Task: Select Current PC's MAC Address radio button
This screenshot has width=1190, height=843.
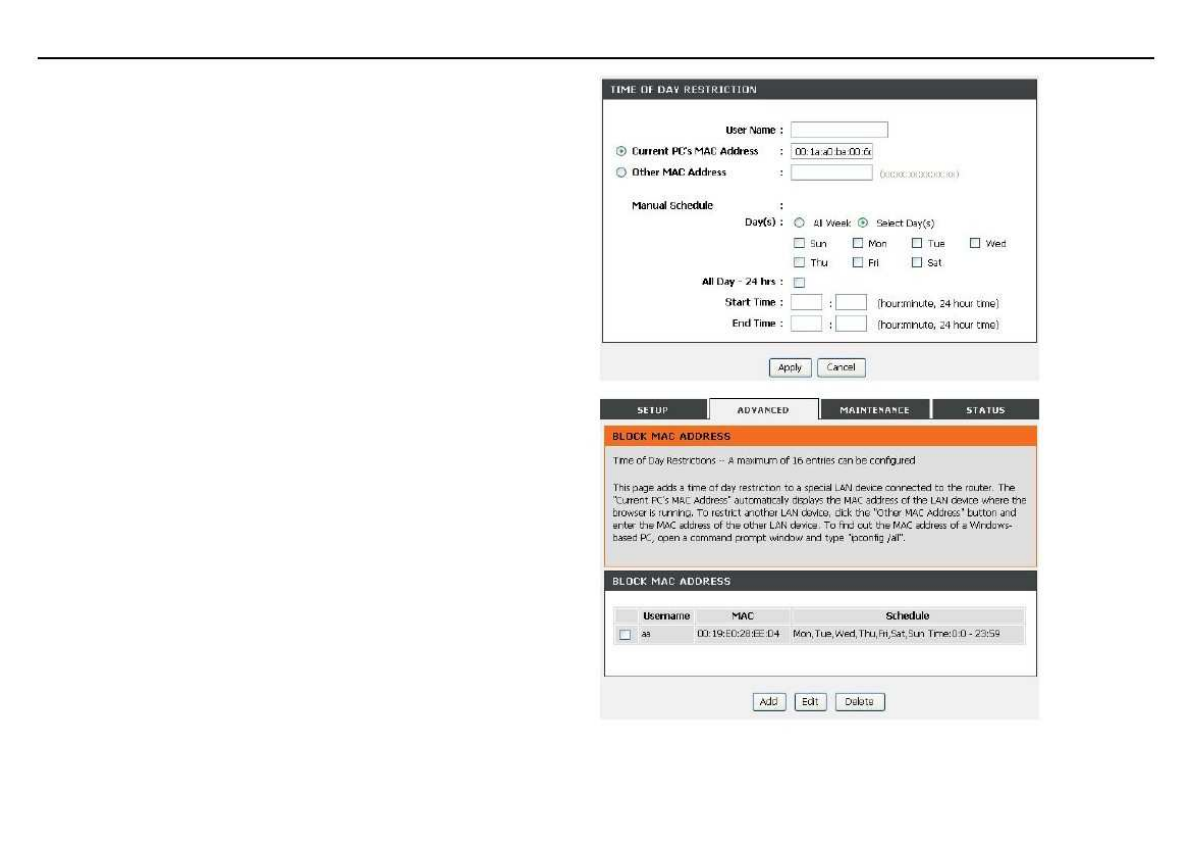Action: pos(622,151)
